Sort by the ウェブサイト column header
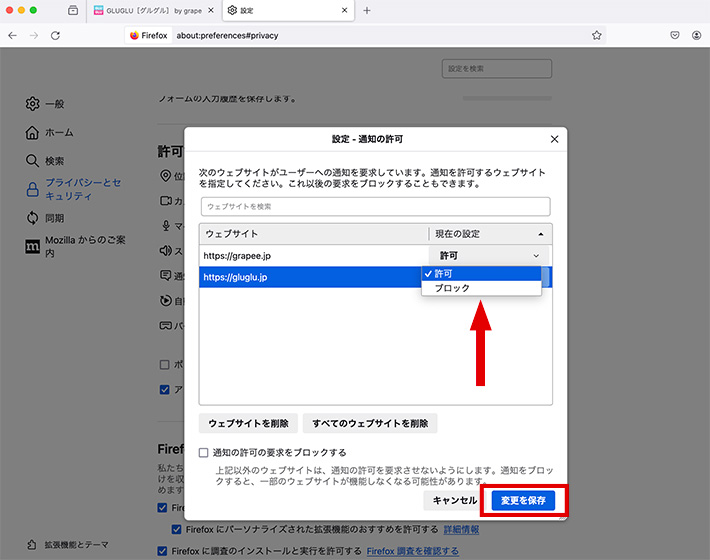Screen dimensions: 710x560 pos(313,234)
